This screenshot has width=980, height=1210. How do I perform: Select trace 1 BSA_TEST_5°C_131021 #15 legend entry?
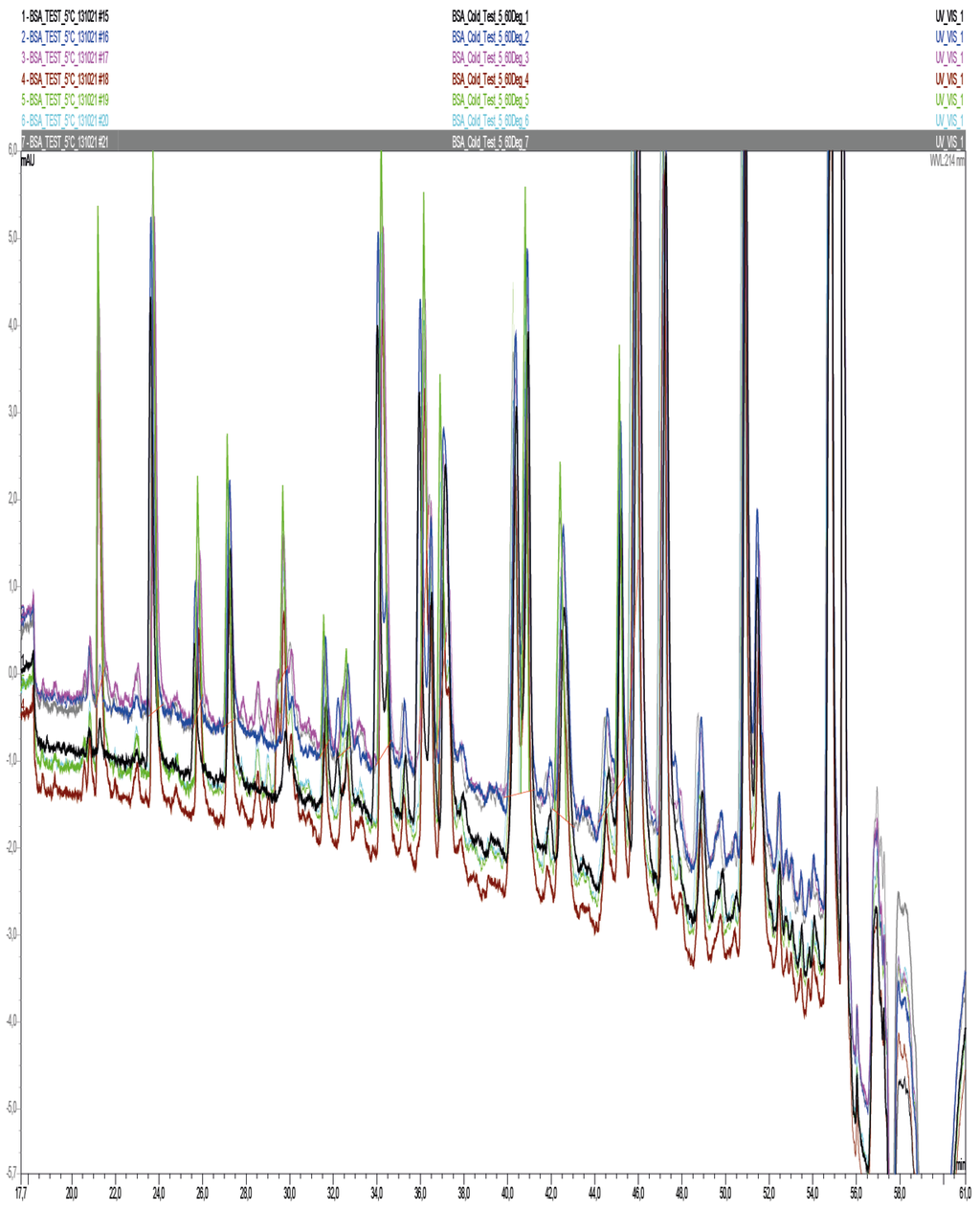tap(65, 16)
